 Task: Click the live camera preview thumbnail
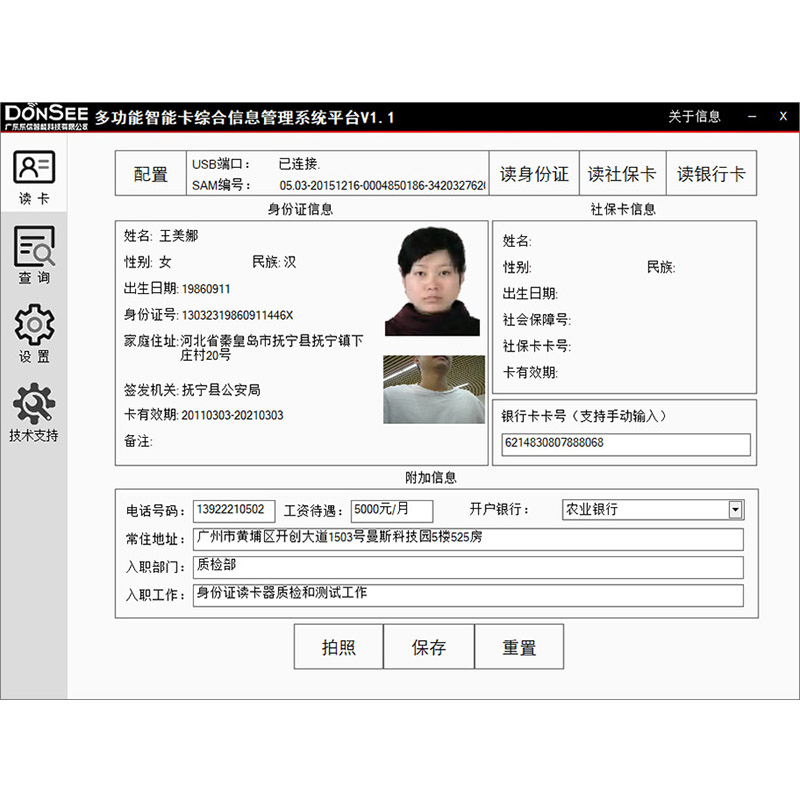pos(432,390)
